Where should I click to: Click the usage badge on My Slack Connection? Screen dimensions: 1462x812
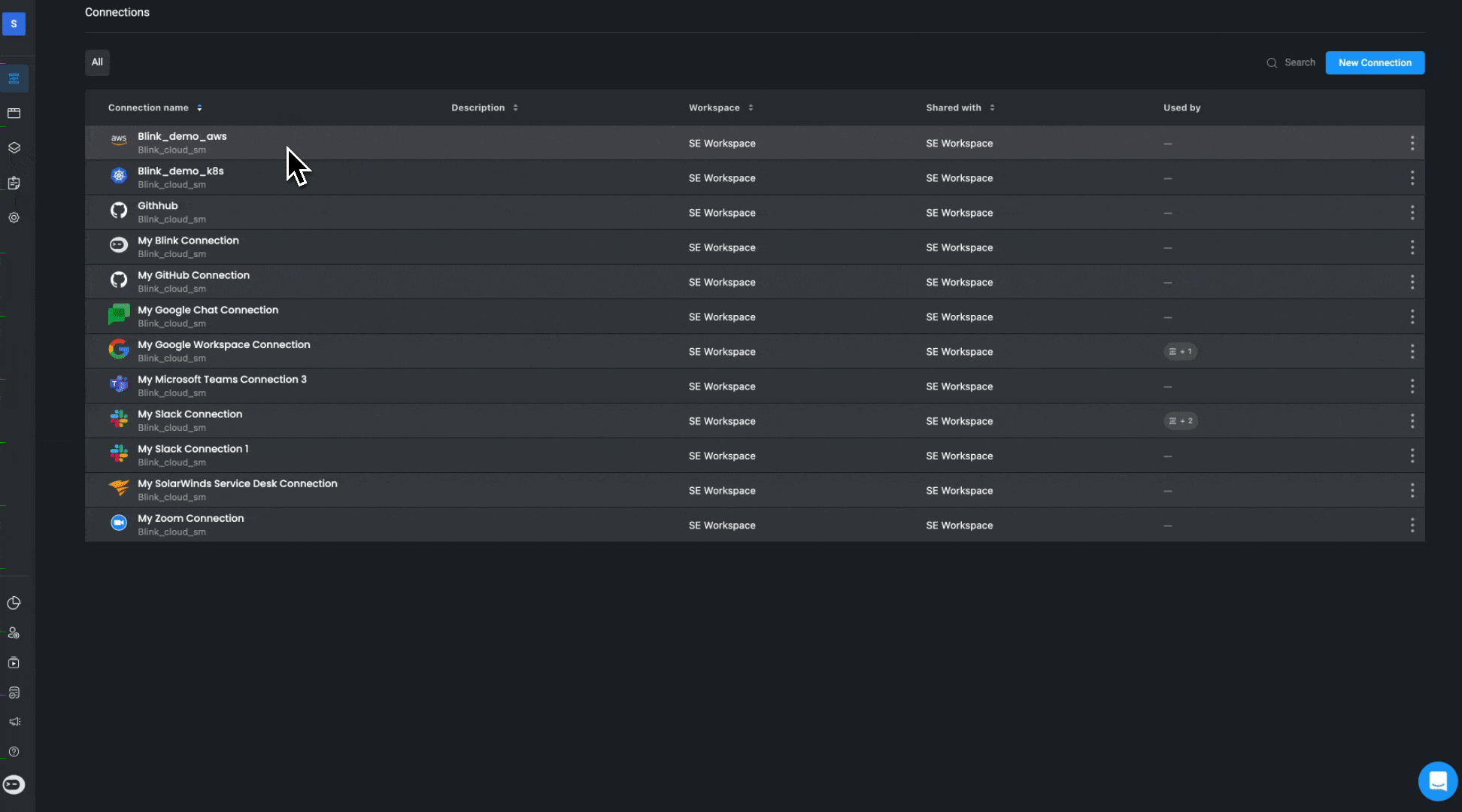tap(1180, 421)
